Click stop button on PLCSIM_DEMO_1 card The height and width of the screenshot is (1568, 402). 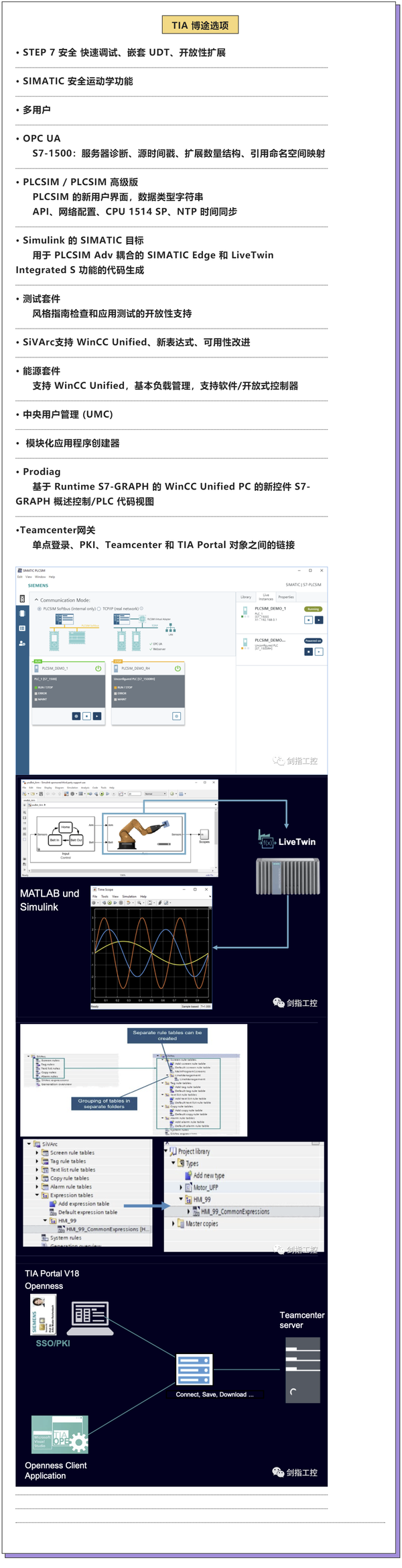click(86, 716)
